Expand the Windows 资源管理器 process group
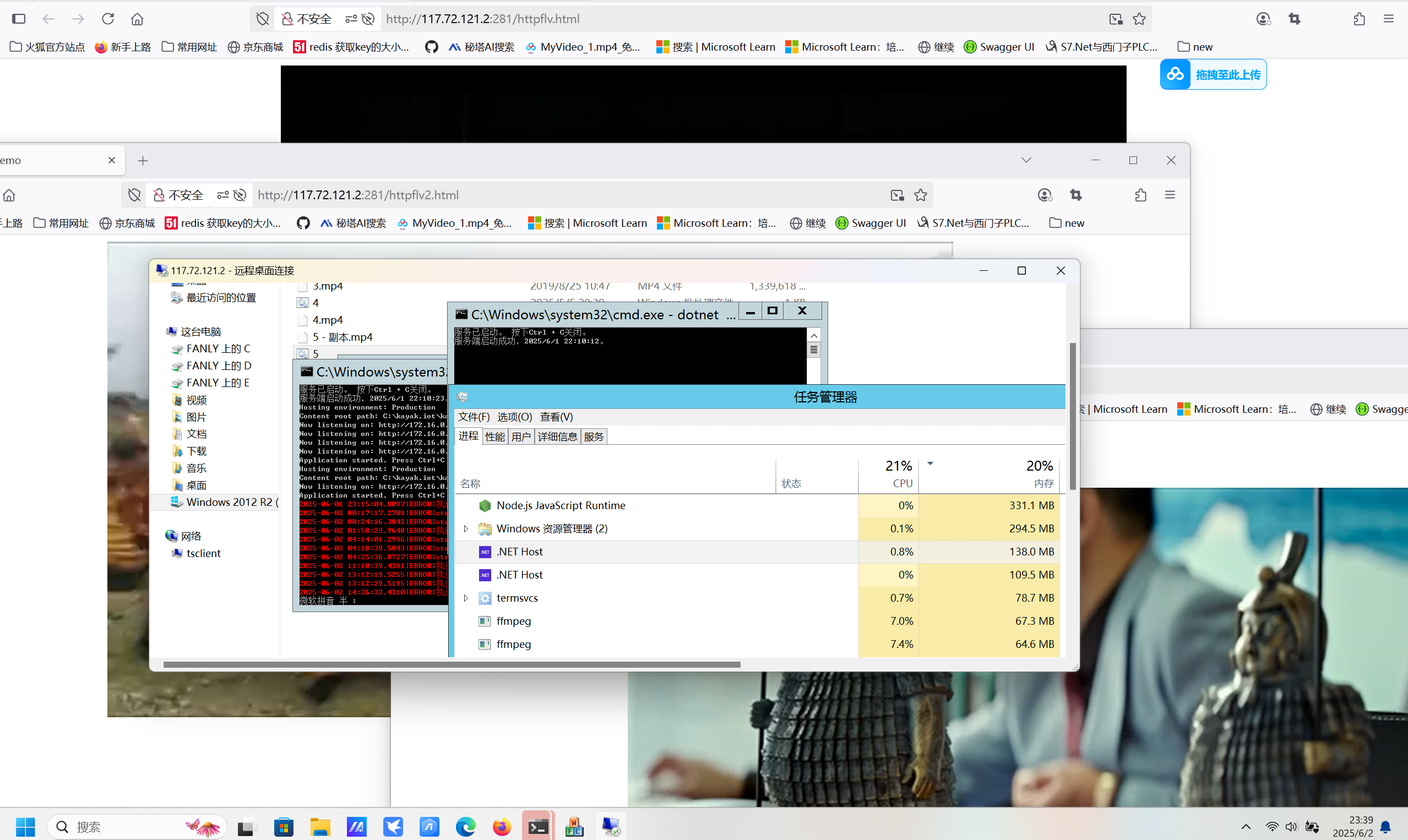 pyautogui.click(x=465, y=528)
